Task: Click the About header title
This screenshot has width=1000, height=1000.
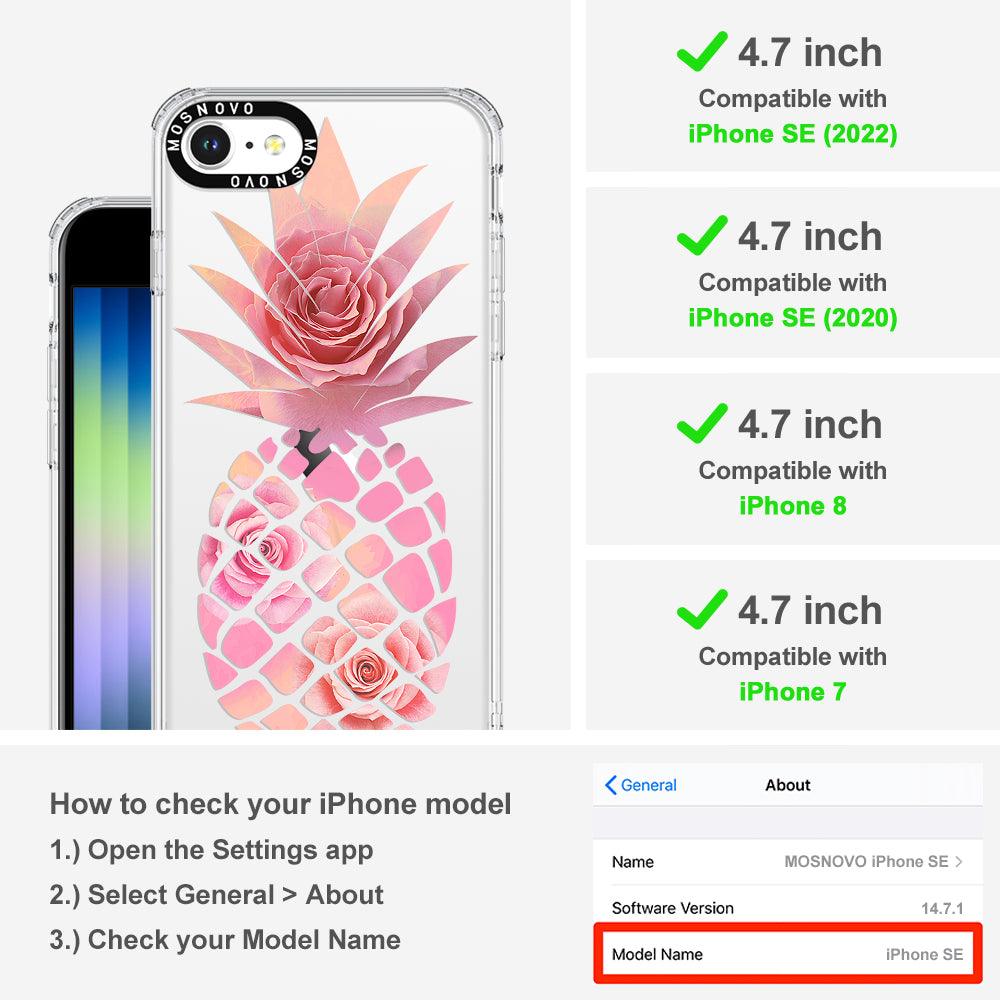Action: (788, 785)
